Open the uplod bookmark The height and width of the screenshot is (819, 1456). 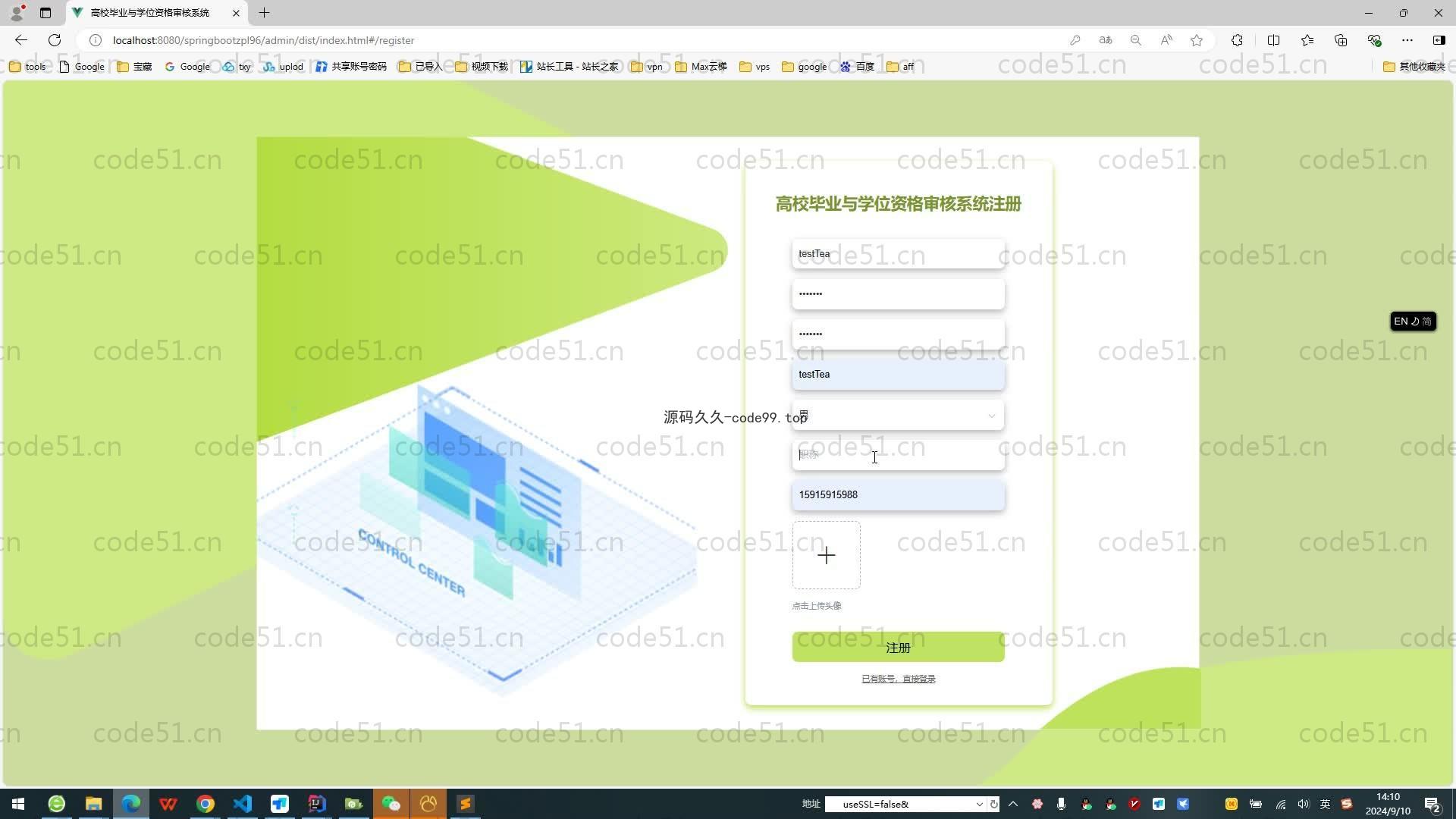(284, 67)
